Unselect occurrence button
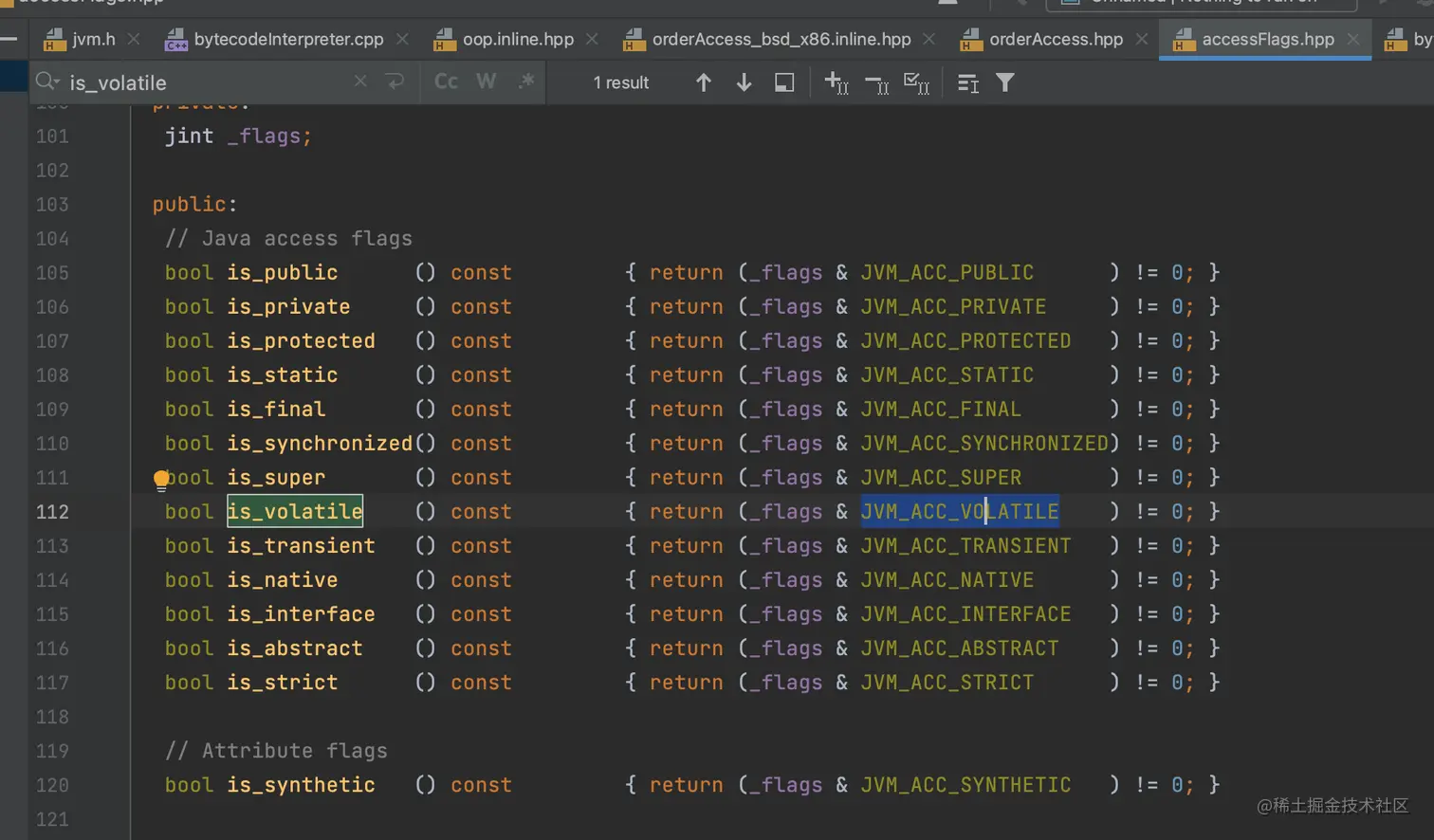Image resolution: width=1434 pixels, height=840 pixels. [876, 83]
